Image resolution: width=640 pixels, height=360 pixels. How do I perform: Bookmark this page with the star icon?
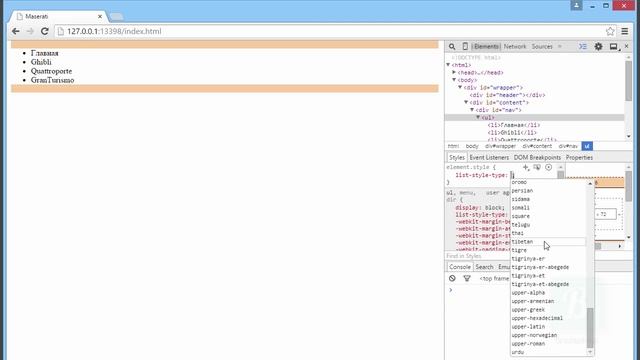[610, 31]
